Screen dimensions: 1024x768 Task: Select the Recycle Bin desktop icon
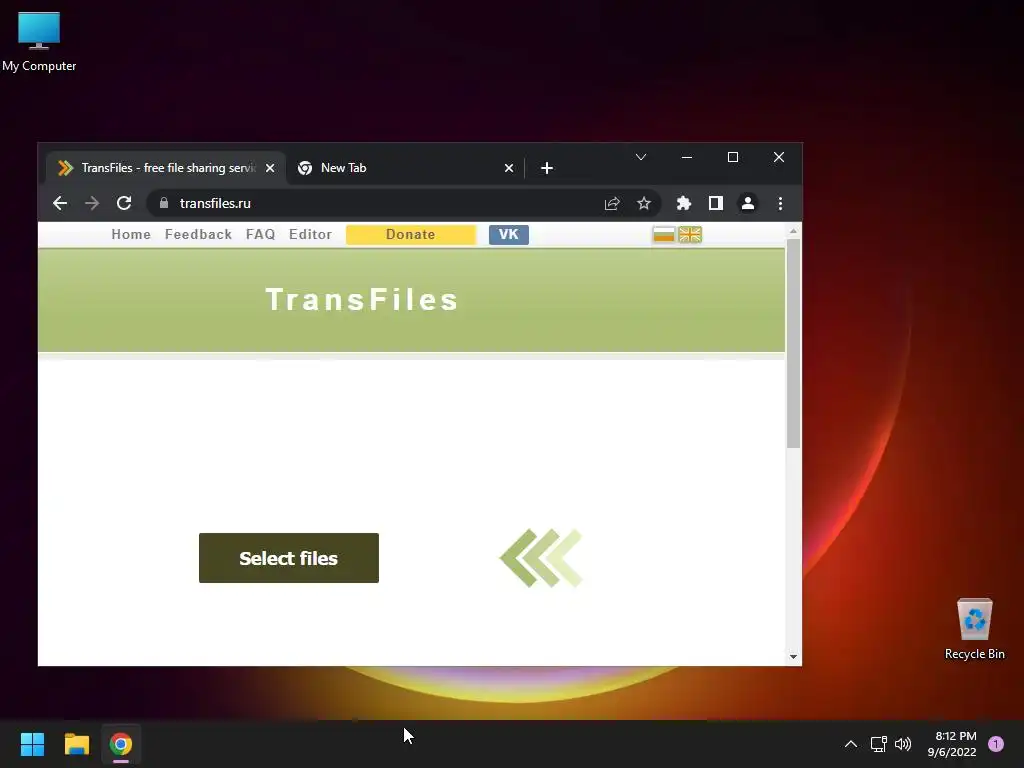click(974, 630)
